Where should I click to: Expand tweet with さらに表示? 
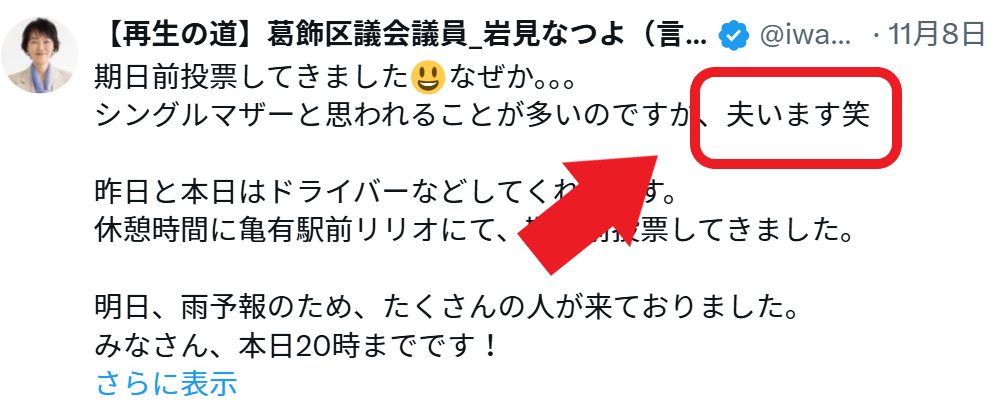point(166,383)
